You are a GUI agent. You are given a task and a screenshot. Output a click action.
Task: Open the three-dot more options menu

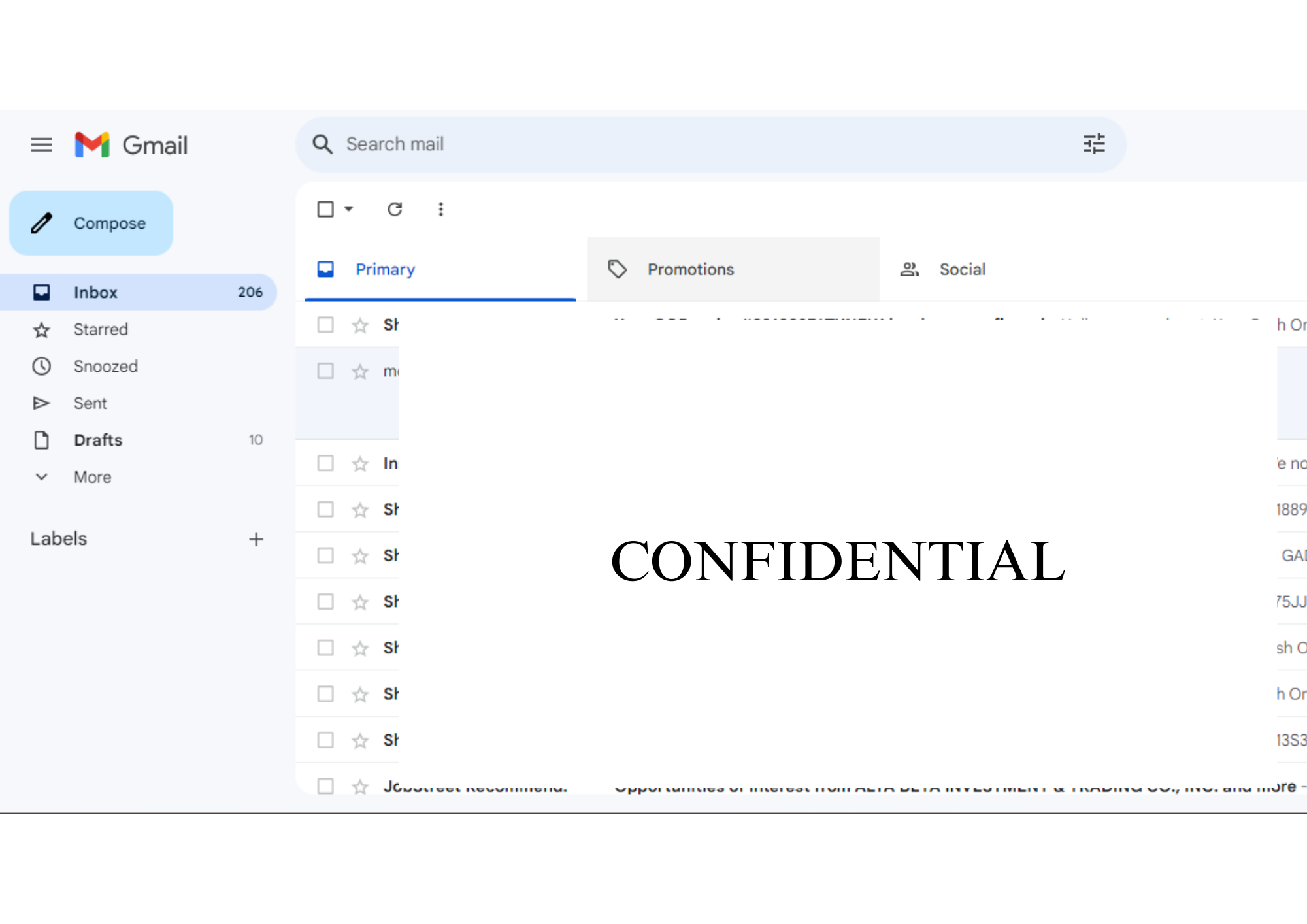coord(440,209)
